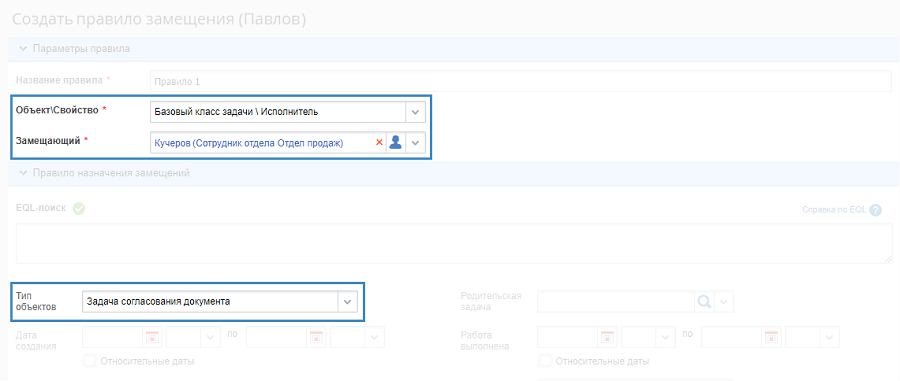The image size is (900, 381).
Task: Click the Название правила field with Правило 1
Action: click(521, 81)
